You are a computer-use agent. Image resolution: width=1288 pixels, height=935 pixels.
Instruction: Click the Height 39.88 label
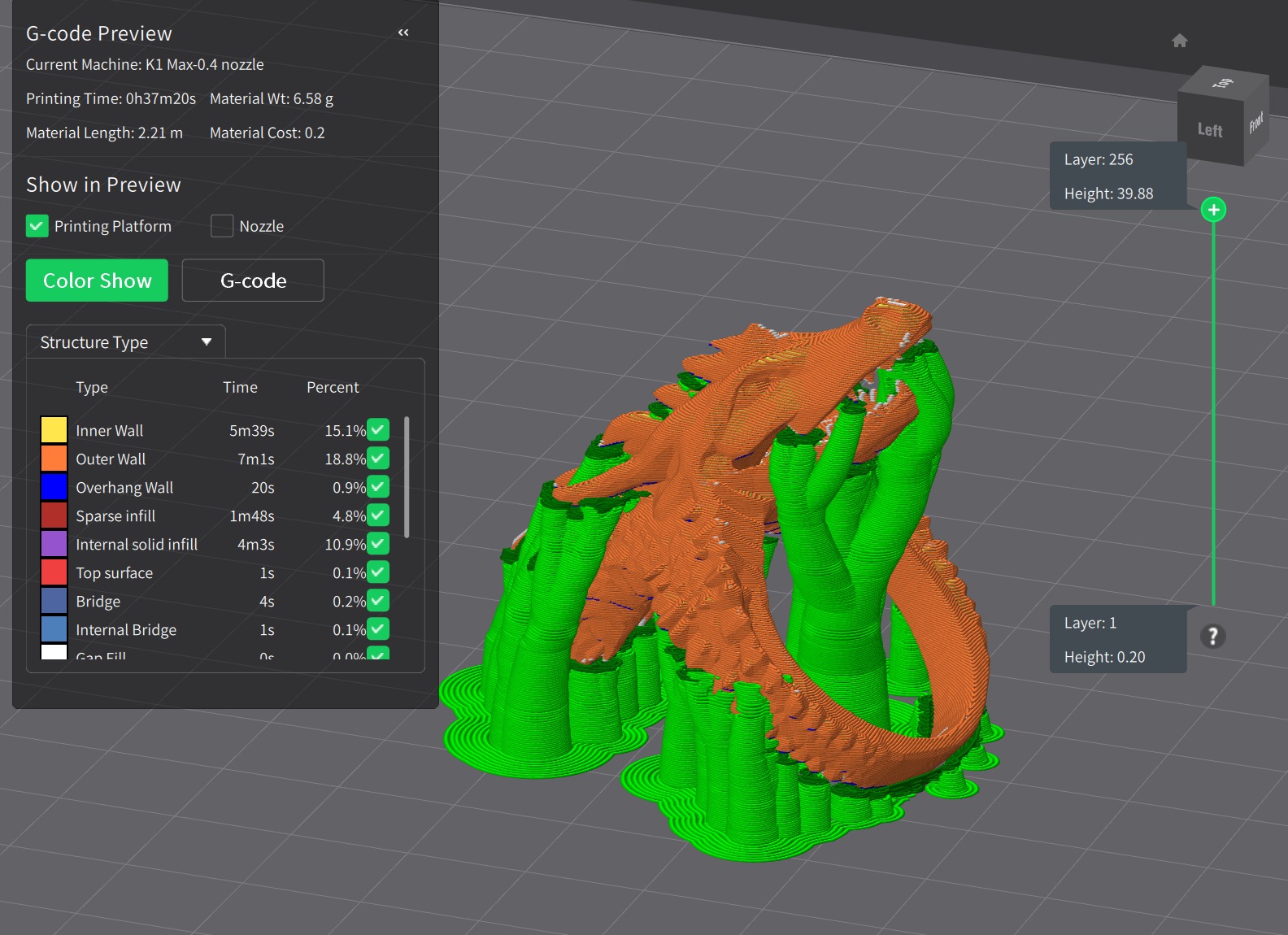point(1109,194)
